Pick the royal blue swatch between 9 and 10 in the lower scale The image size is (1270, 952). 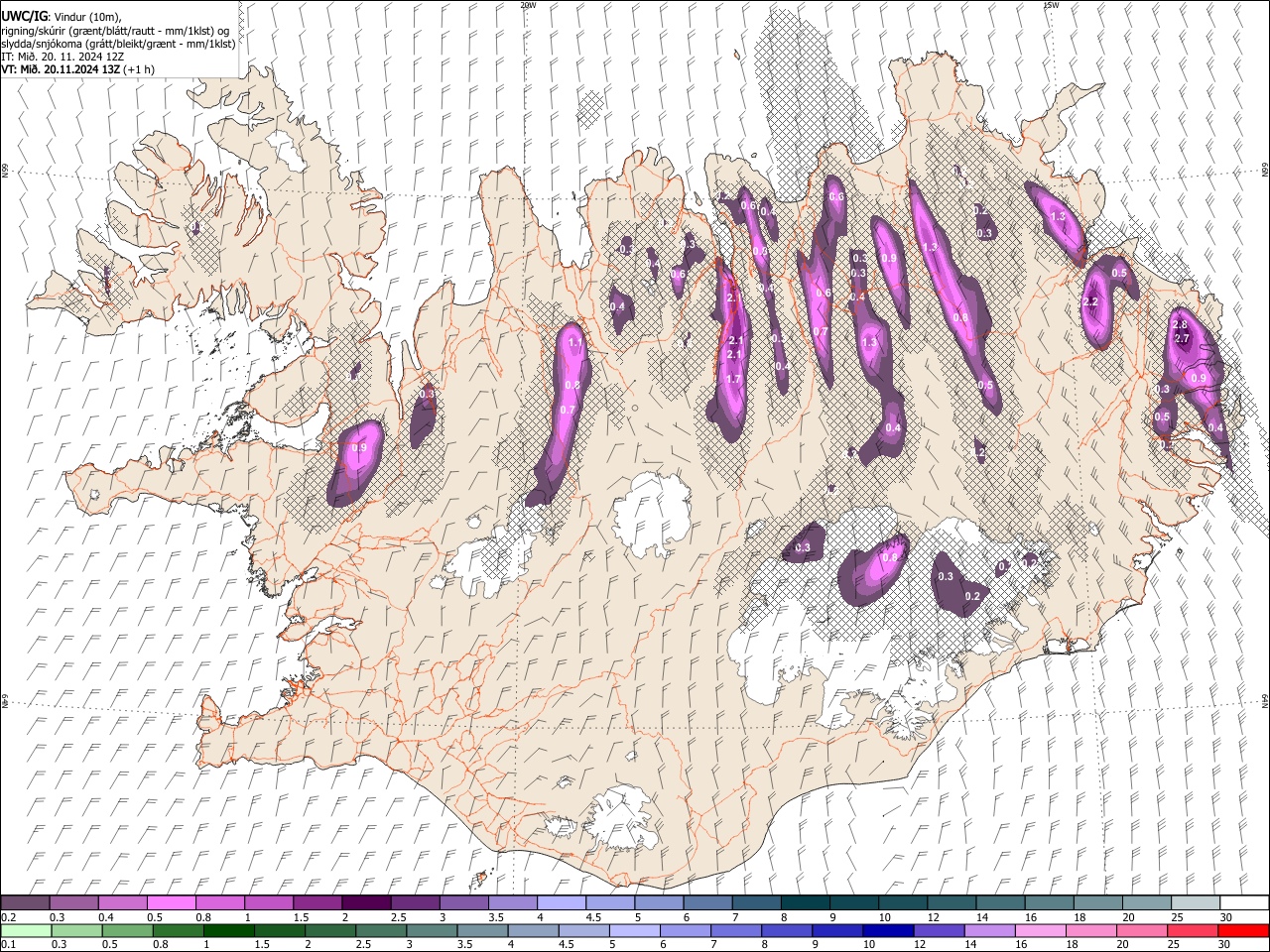pos(837,930)
